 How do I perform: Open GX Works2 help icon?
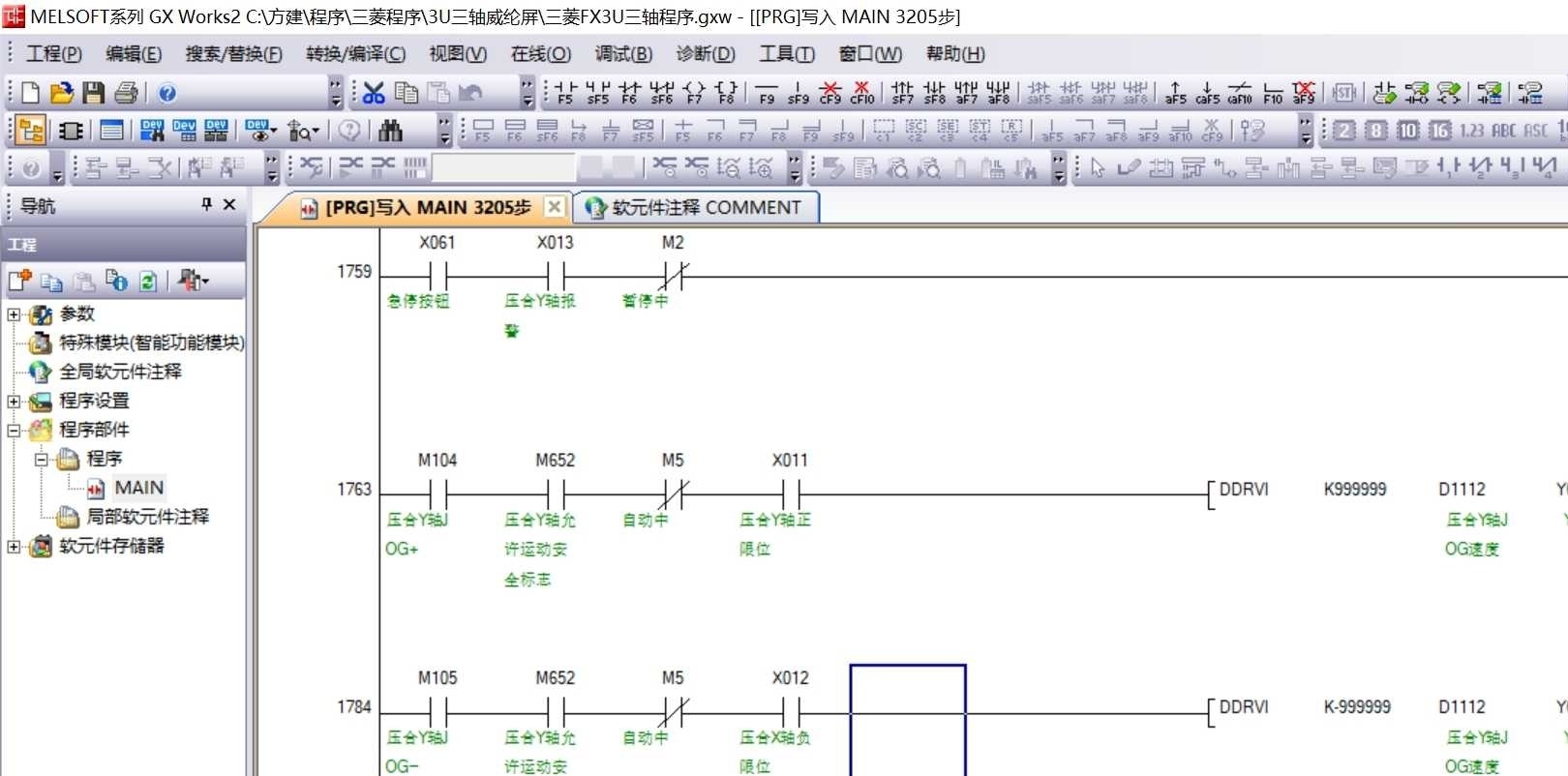coord(166,93)
